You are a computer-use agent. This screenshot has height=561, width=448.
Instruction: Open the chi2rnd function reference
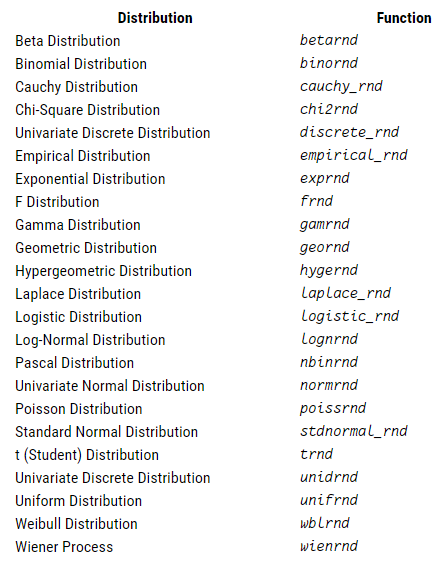click(328, 109)
